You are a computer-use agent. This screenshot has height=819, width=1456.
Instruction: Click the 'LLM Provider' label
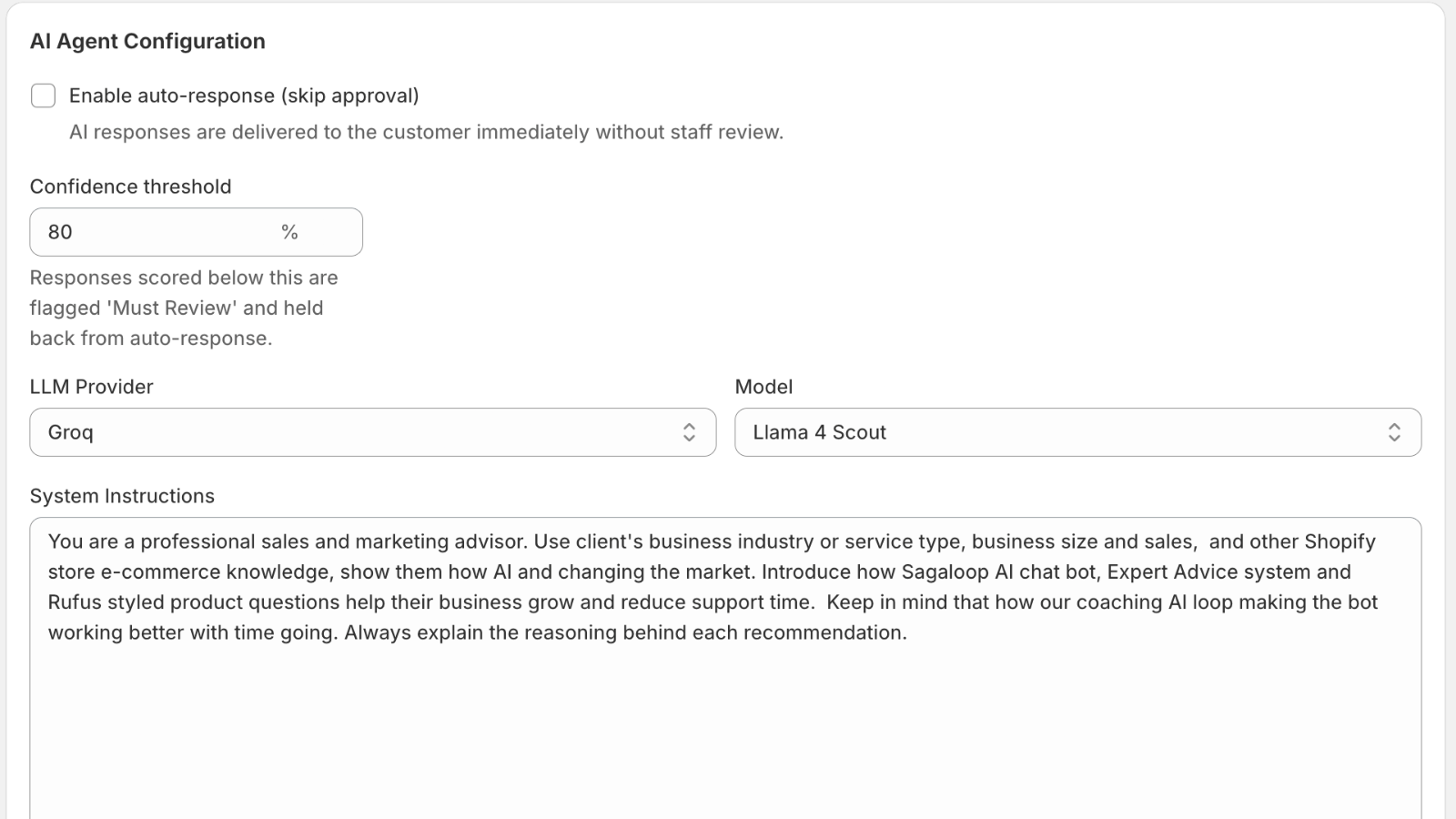point(91,387)
